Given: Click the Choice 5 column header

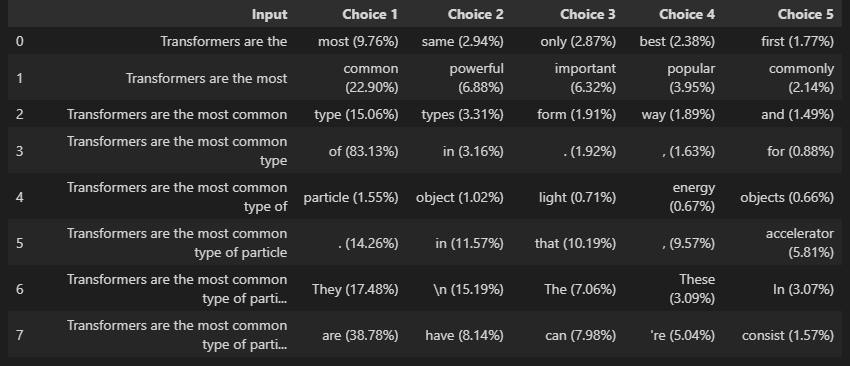Looking at the screenshot, I should pyautogui.click(x=806, y=15).
